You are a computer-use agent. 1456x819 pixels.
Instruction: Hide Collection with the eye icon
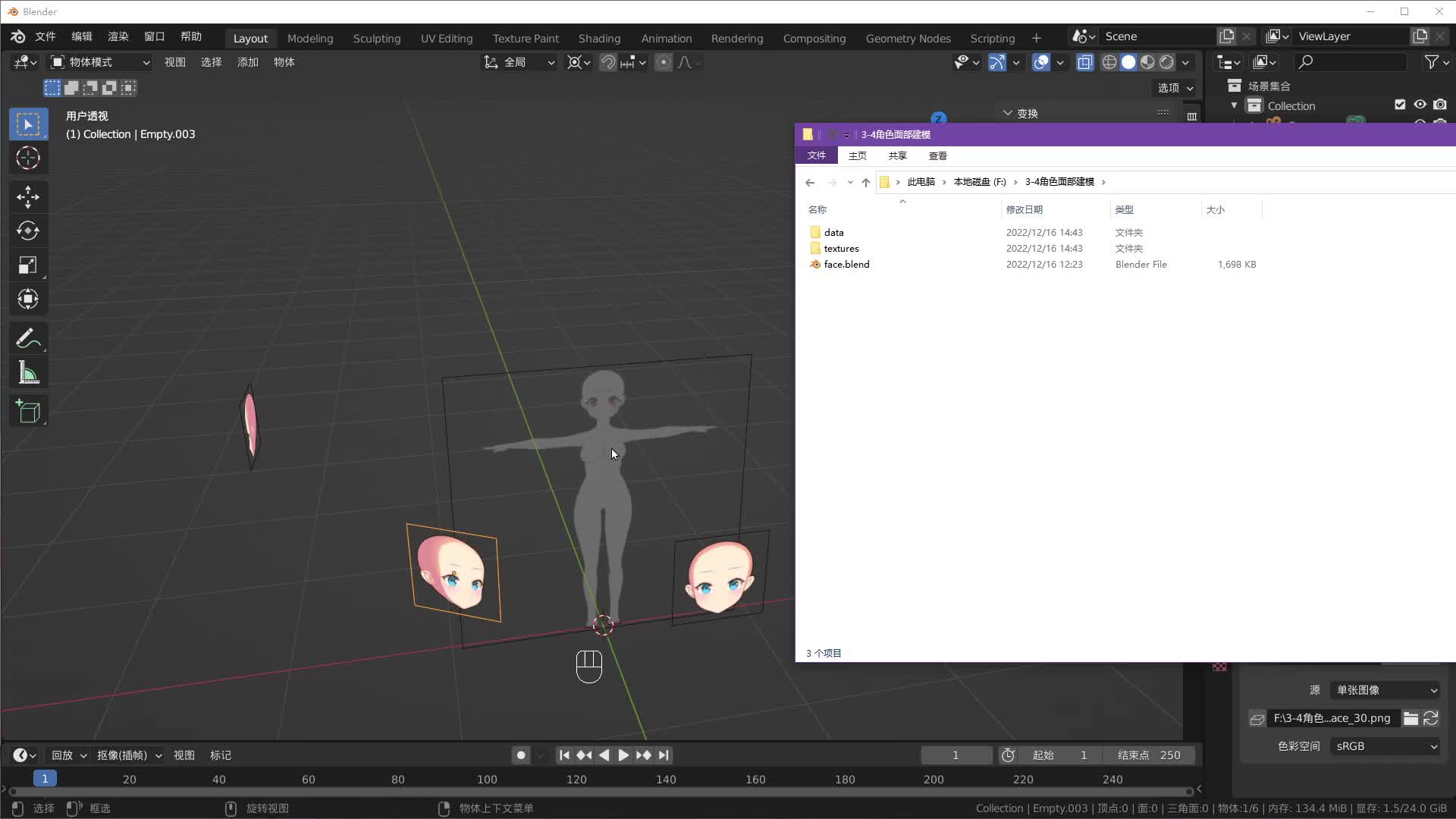pos(1420,105)
